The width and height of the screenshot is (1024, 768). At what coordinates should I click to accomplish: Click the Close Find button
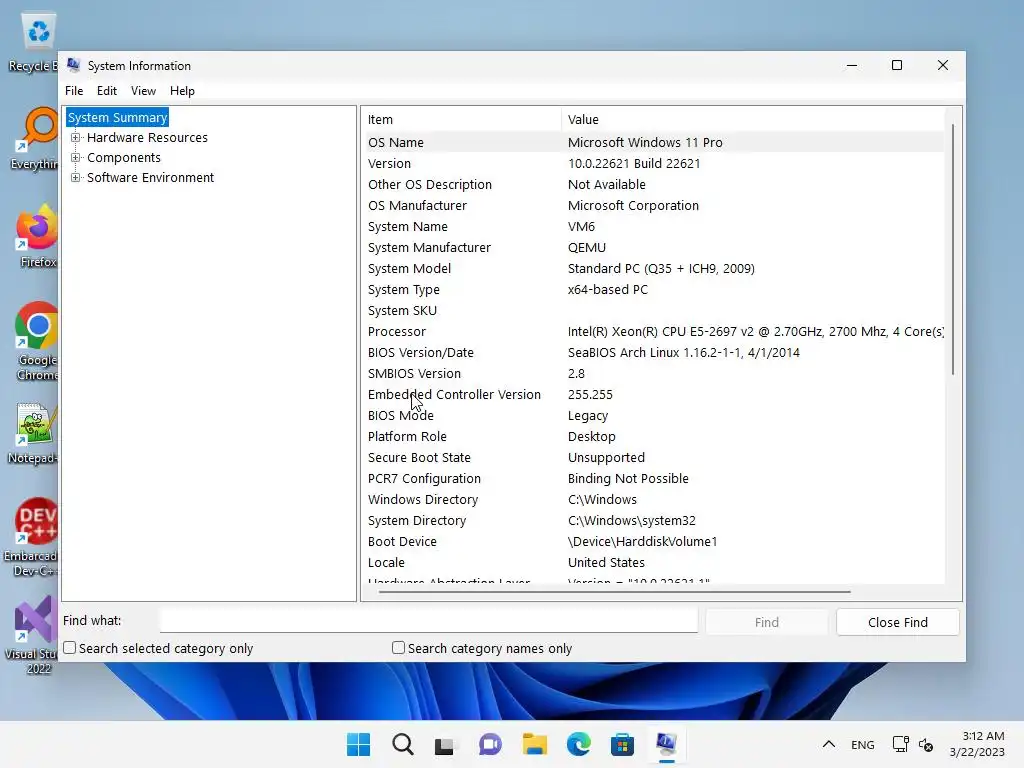point(898,622)
